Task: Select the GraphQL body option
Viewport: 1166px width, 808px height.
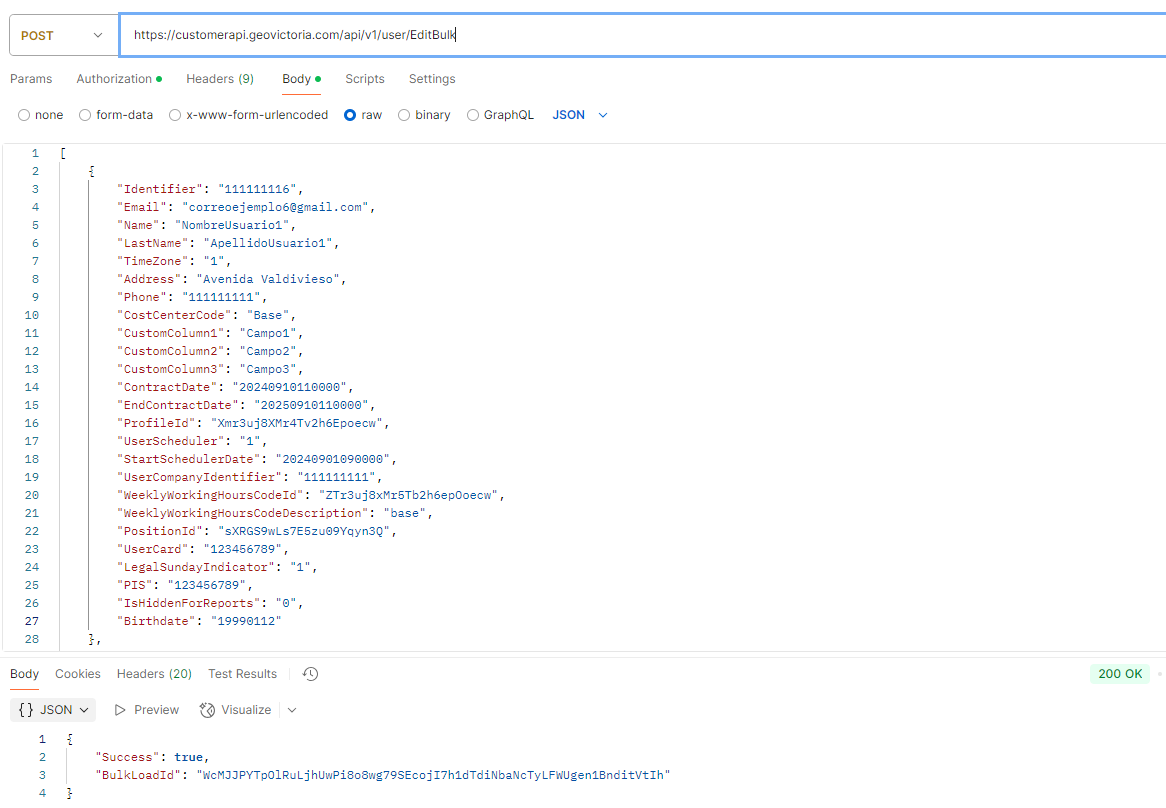Action: point(473,115)
